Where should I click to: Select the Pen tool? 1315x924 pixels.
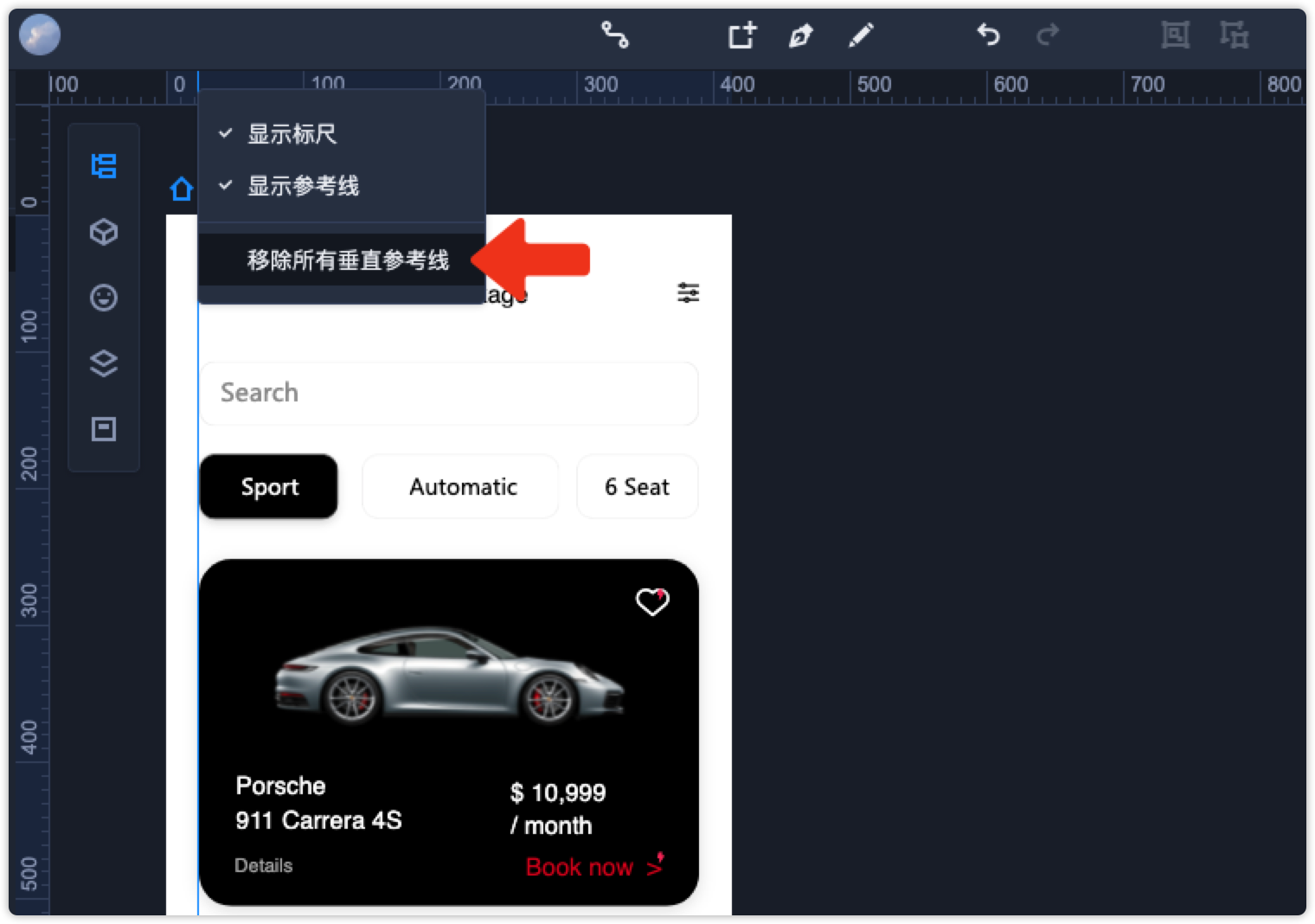click(801, 35)
